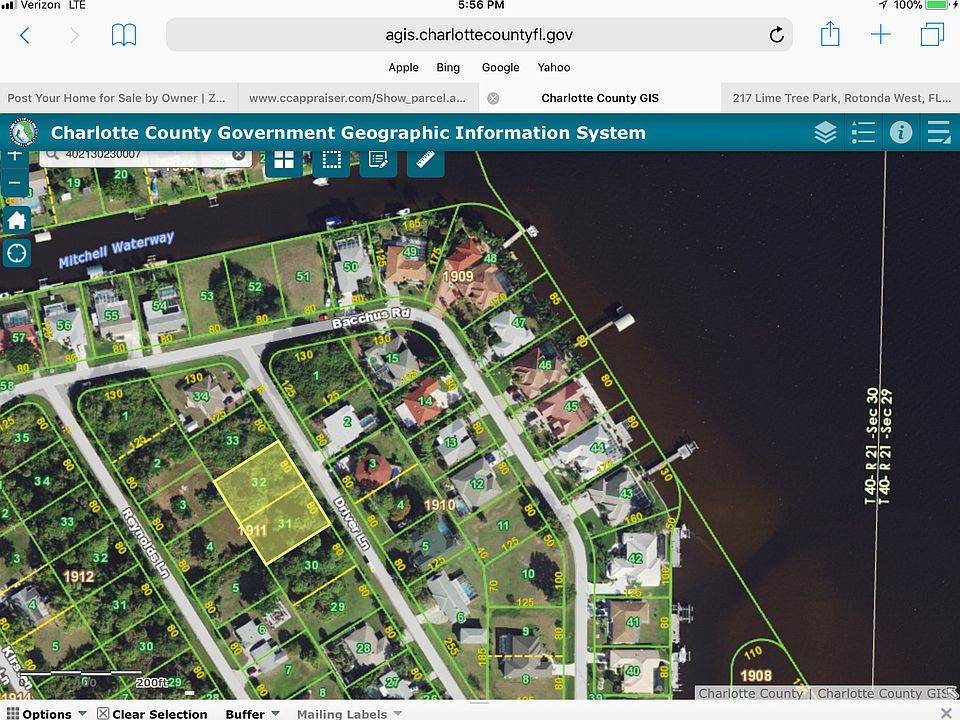Tap the Safari share icon
The image size is (960, 720).
click(830, 34)
